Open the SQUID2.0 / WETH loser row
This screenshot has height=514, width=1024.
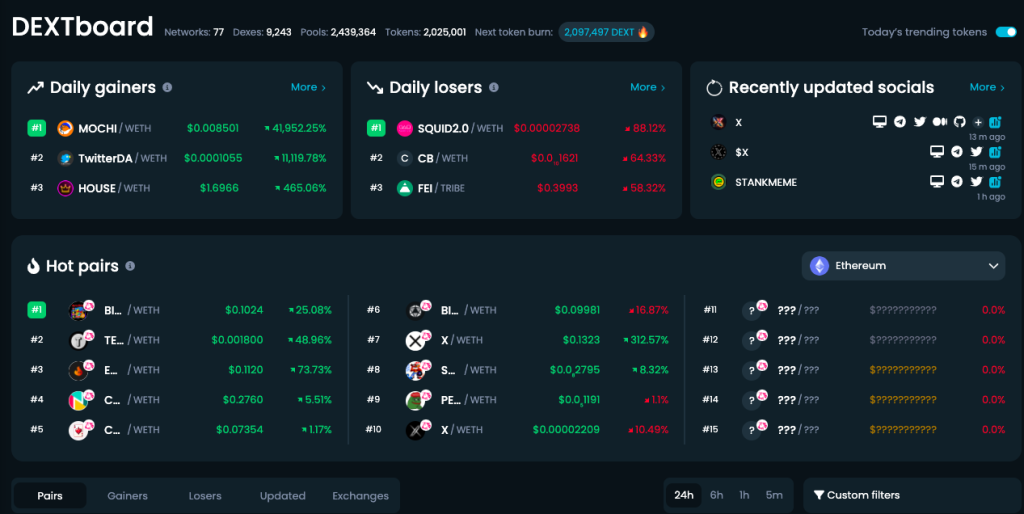[x=516, y=128]
